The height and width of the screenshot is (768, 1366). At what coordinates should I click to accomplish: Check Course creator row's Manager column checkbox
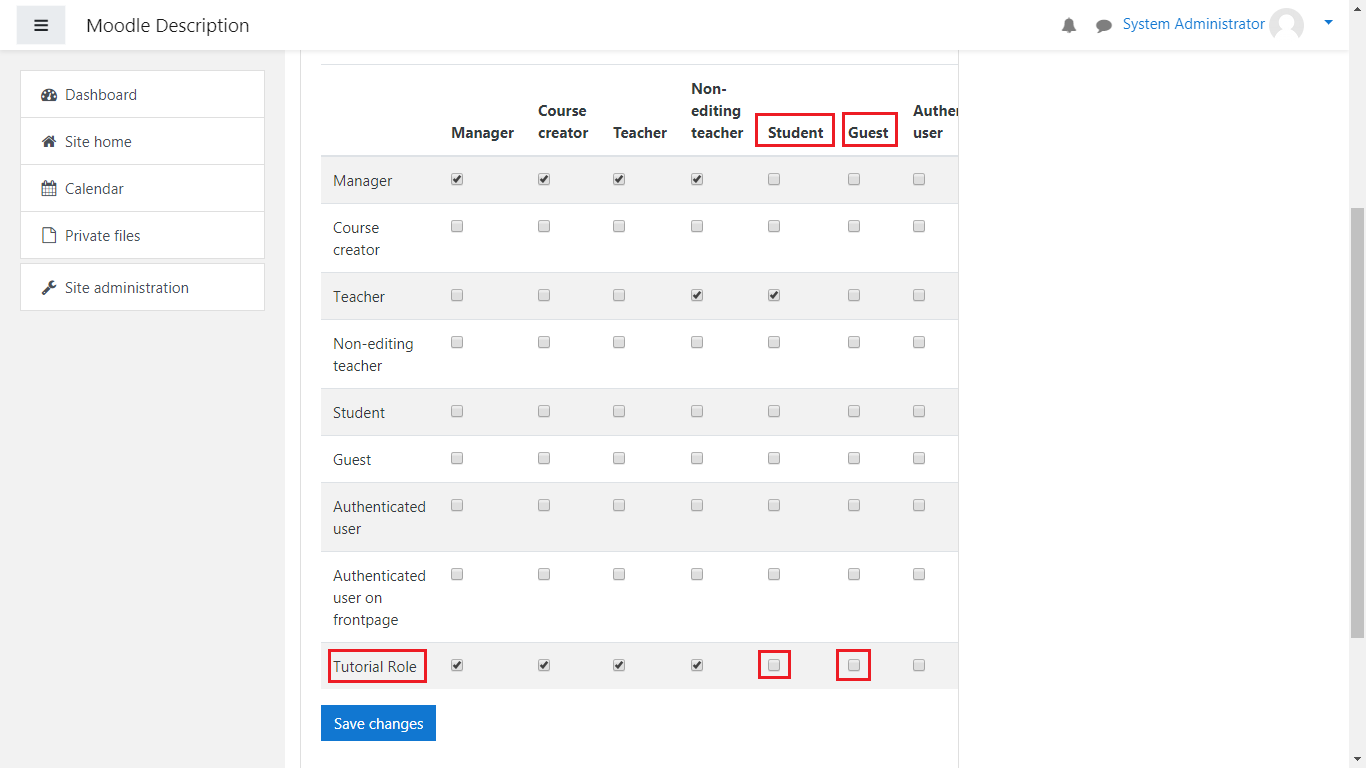click(457, 227)
